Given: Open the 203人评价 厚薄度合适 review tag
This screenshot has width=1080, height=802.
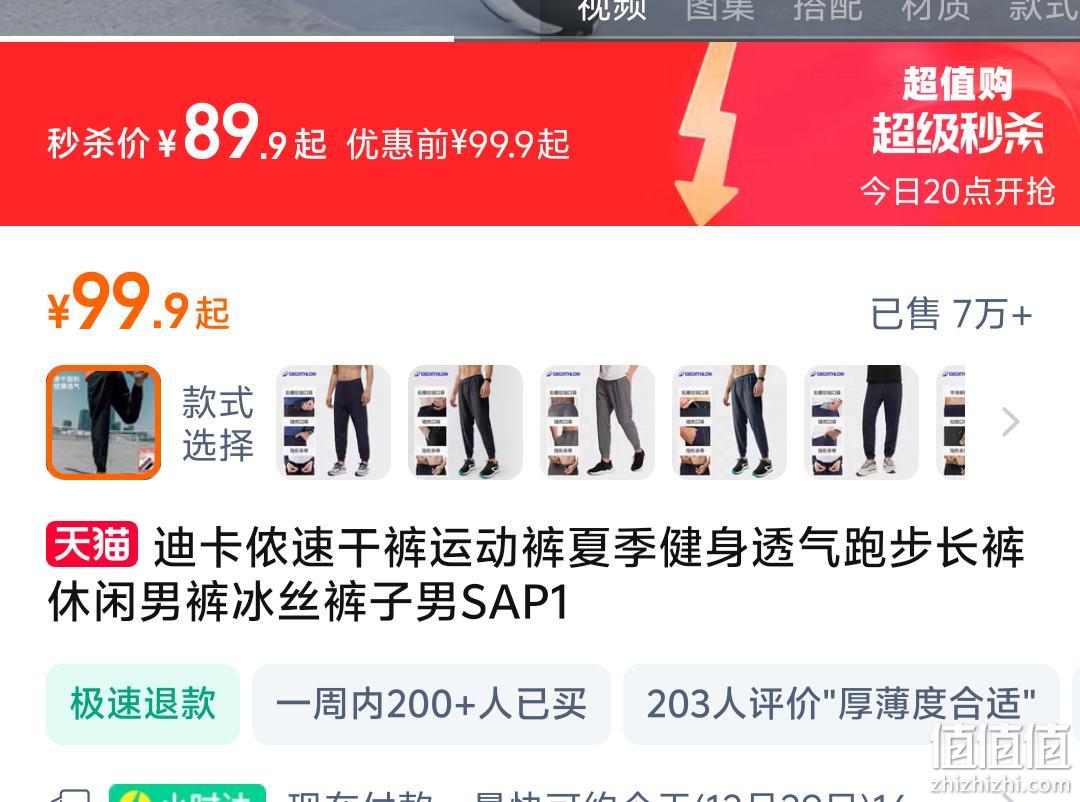Looking at the screenshot, I should coord(841,704).
